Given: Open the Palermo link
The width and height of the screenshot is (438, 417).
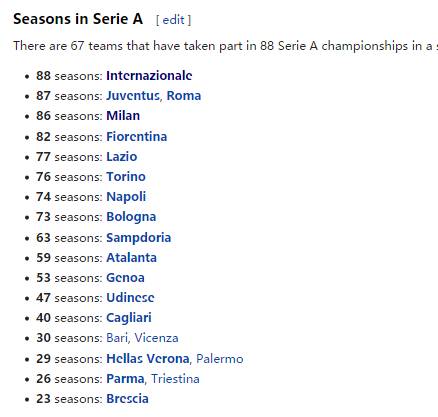Looking at the screenshot, I should [220, 359].
